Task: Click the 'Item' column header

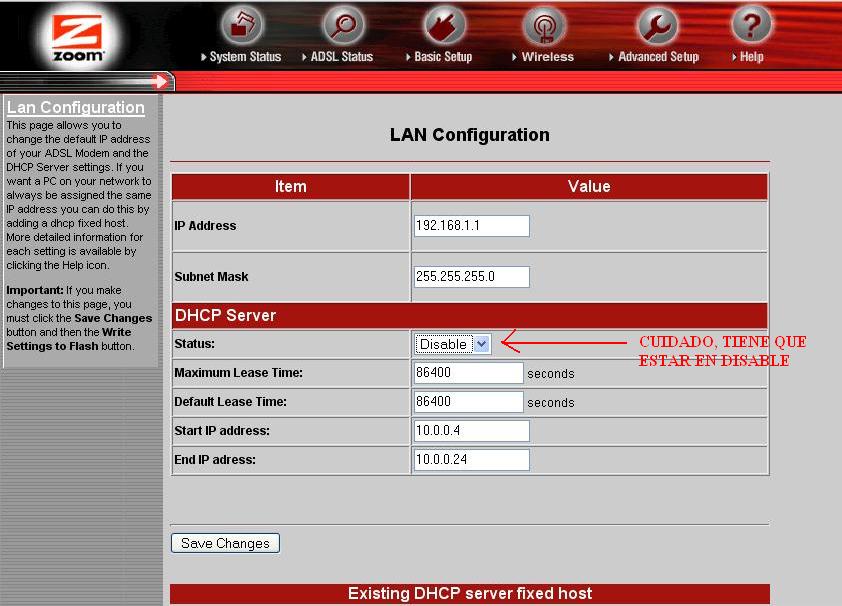Action: coord(291,186)
